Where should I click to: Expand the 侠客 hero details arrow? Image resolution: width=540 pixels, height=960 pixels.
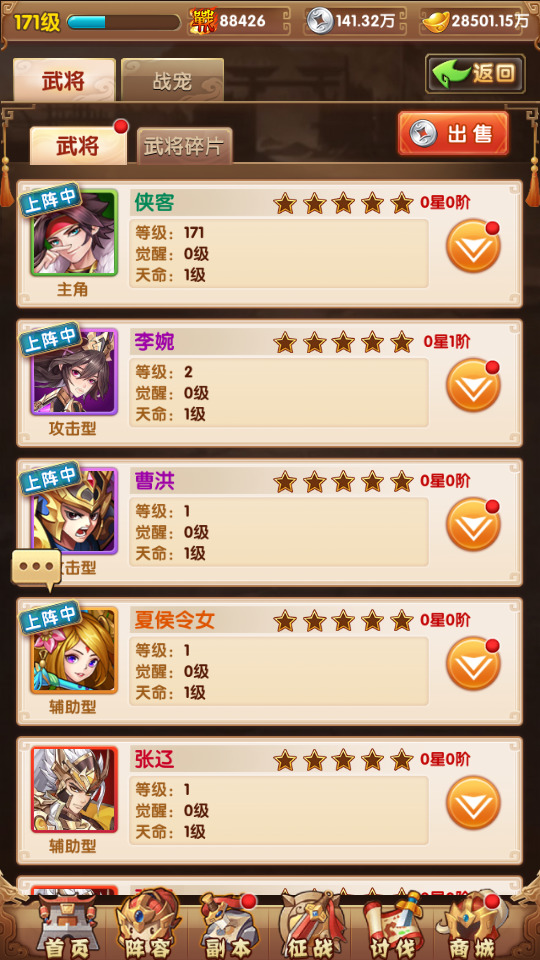click(473, 246)
